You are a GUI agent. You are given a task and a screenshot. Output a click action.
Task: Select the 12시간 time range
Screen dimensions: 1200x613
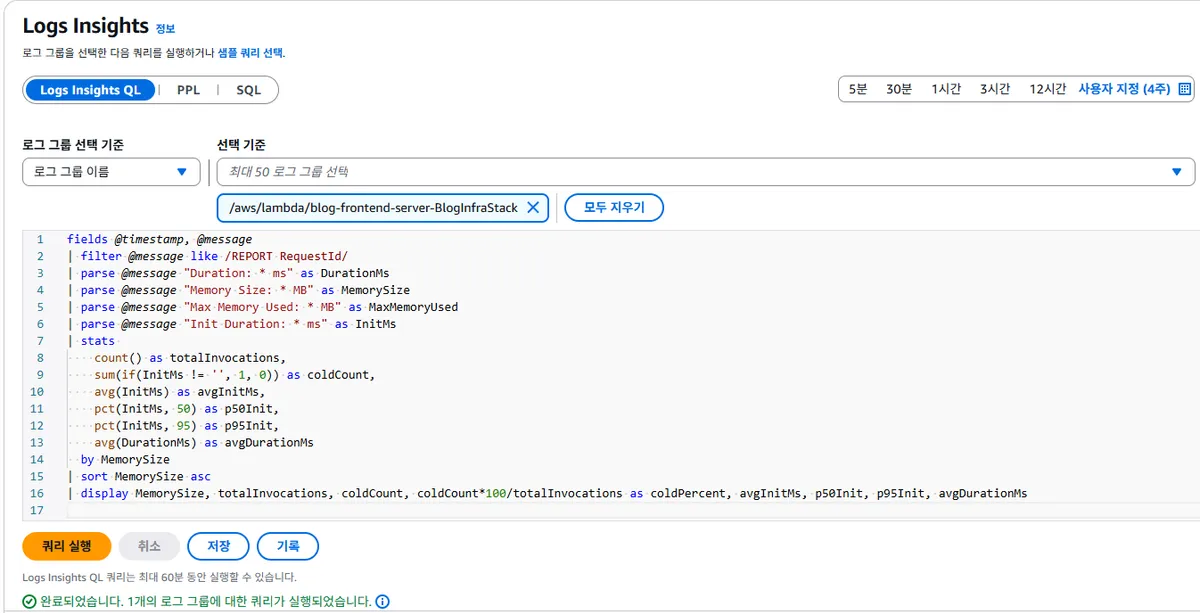1047,89
